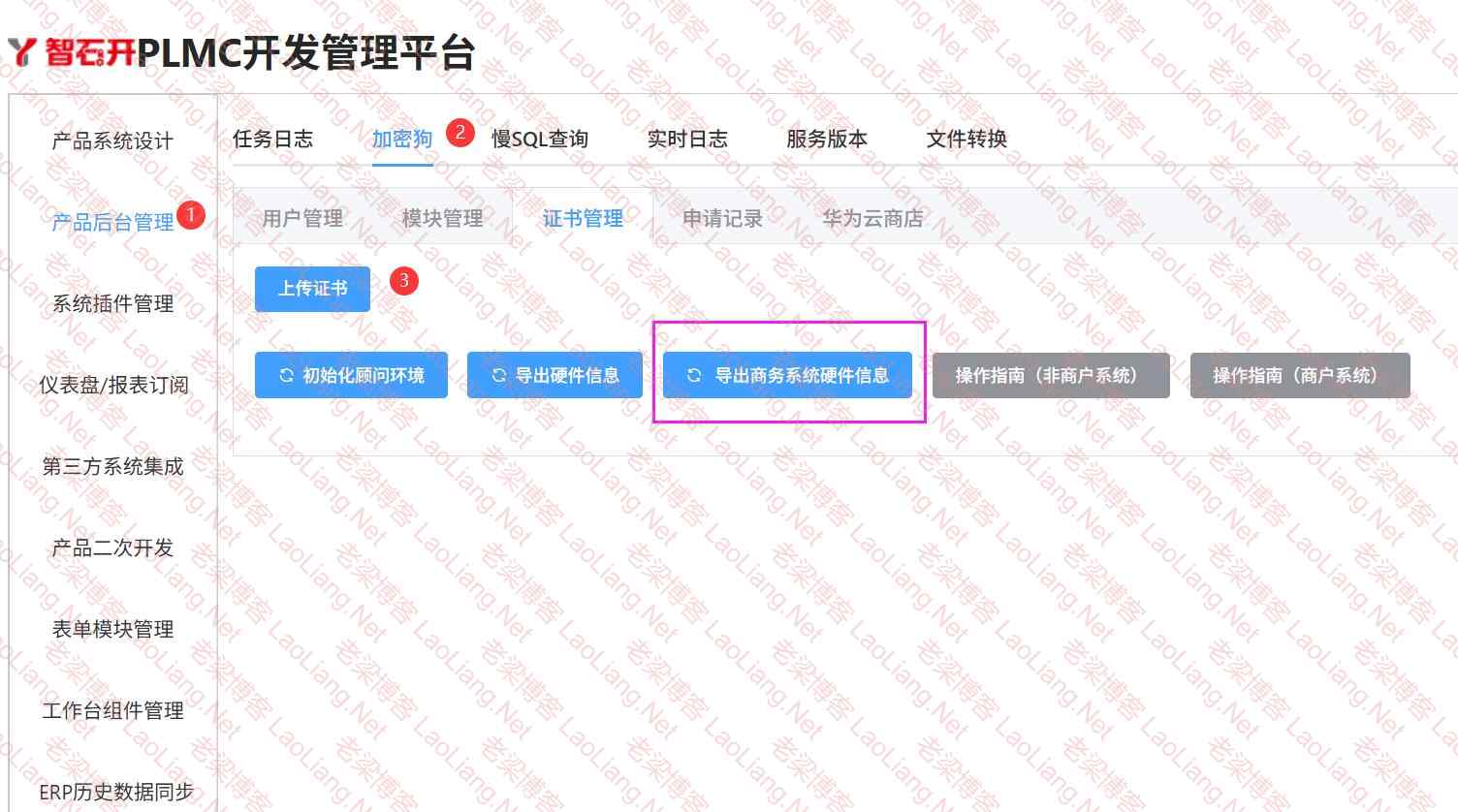Click refresh icon in 导出硬件信息 button

point(498,375)
